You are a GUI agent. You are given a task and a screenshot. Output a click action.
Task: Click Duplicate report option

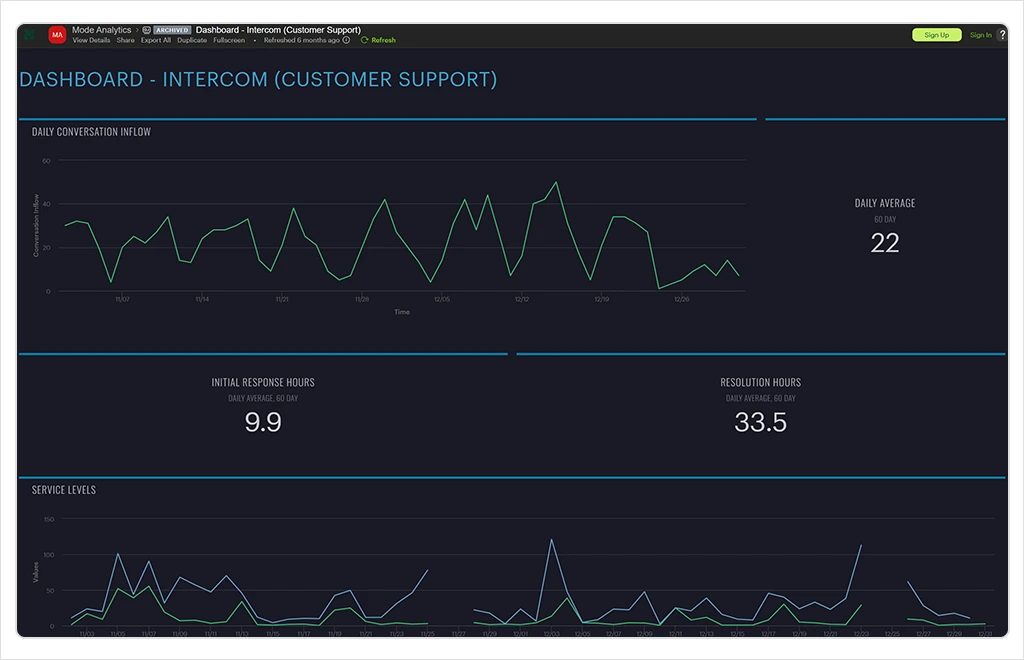click(192, 41)
